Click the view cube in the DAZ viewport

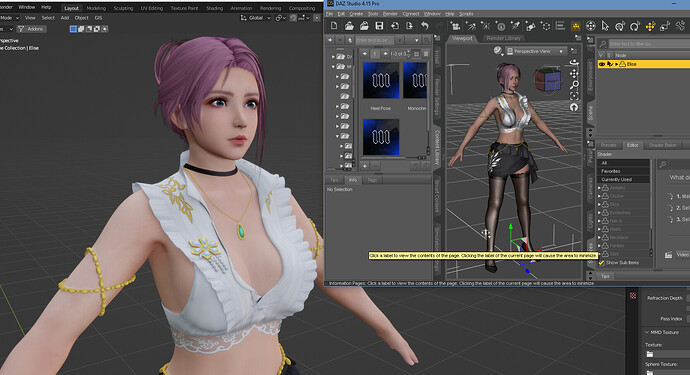(548, 80)
